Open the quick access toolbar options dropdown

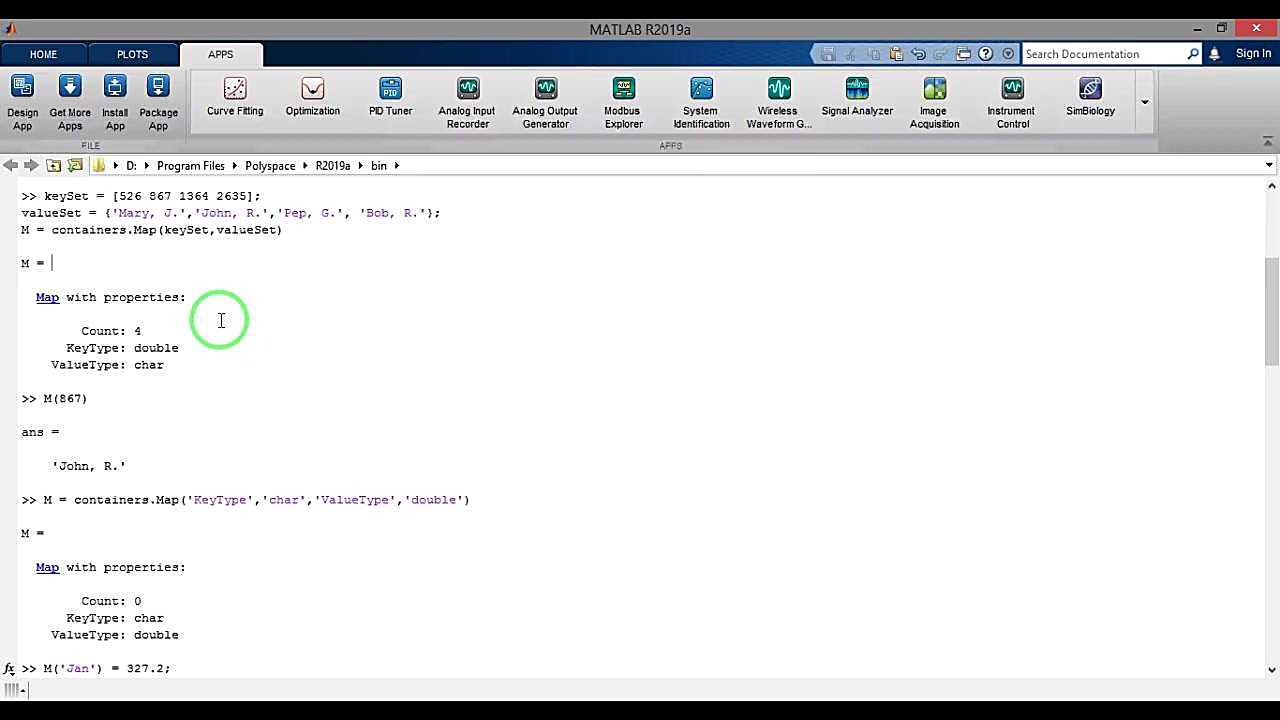coord(1008,54)
